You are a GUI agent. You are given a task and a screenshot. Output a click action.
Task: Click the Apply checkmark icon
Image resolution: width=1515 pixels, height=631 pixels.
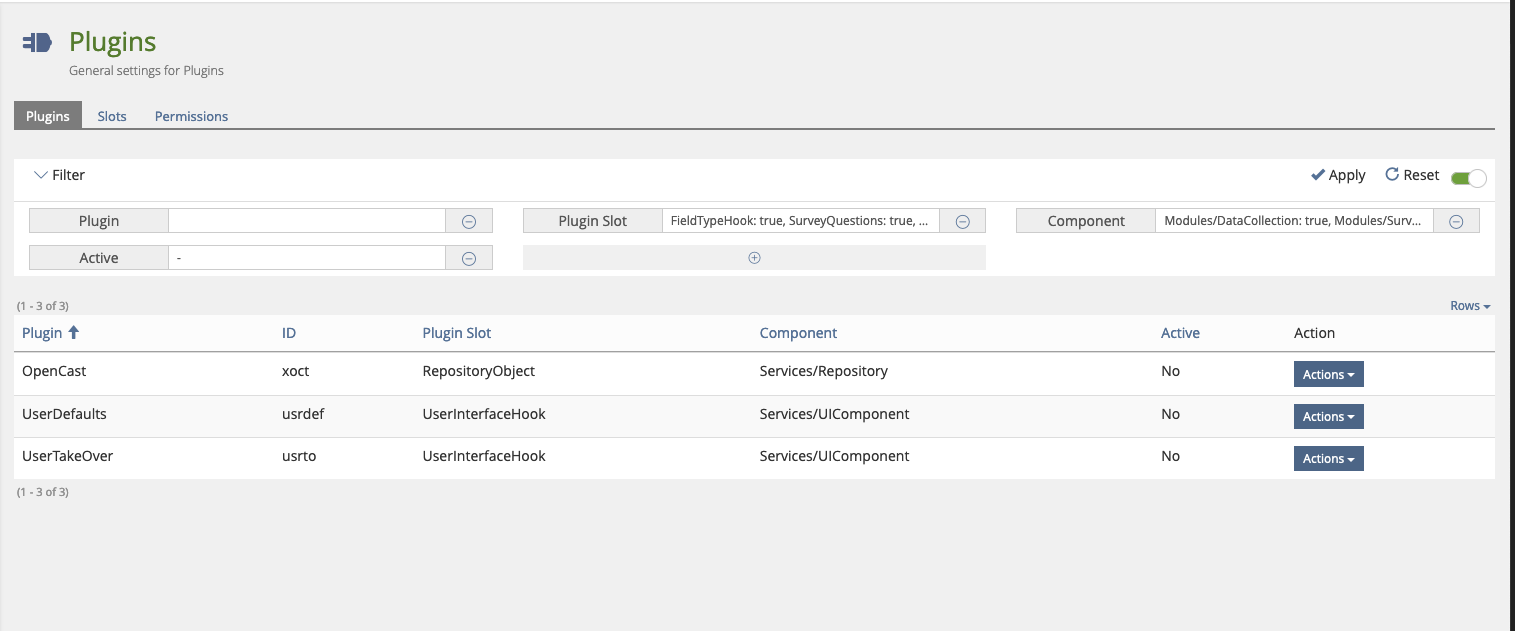coord(1318,175)
